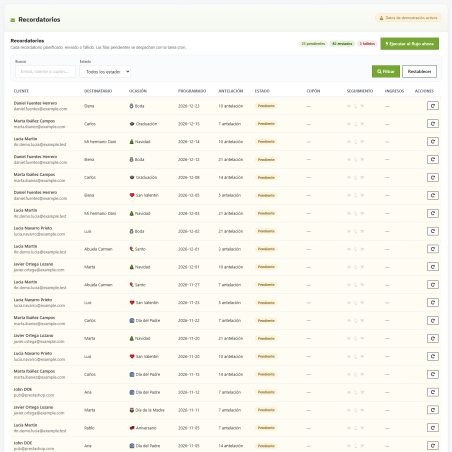The image size is (452, 452).
Task: Click the action icon for Marta's Día del Padre 7 antelación row
Action: (433, 321)
